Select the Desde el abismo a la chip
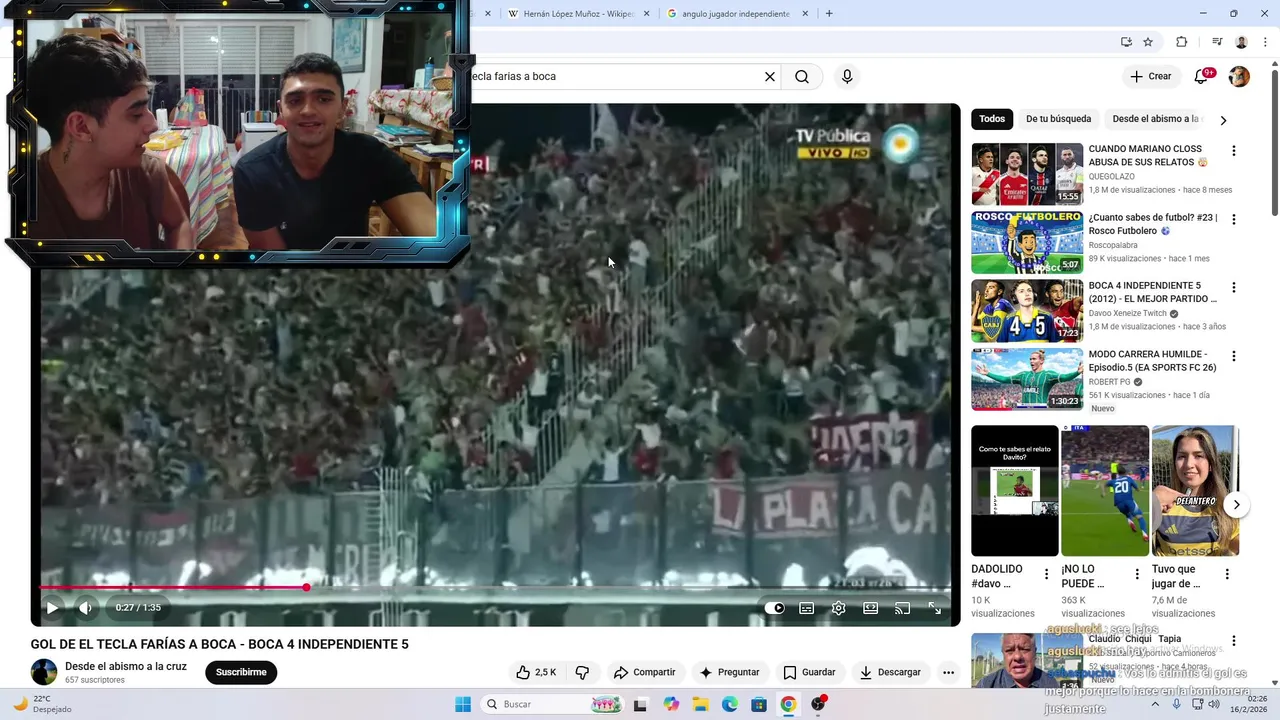The image size is (1280, 720). (x=1156, y=119)
